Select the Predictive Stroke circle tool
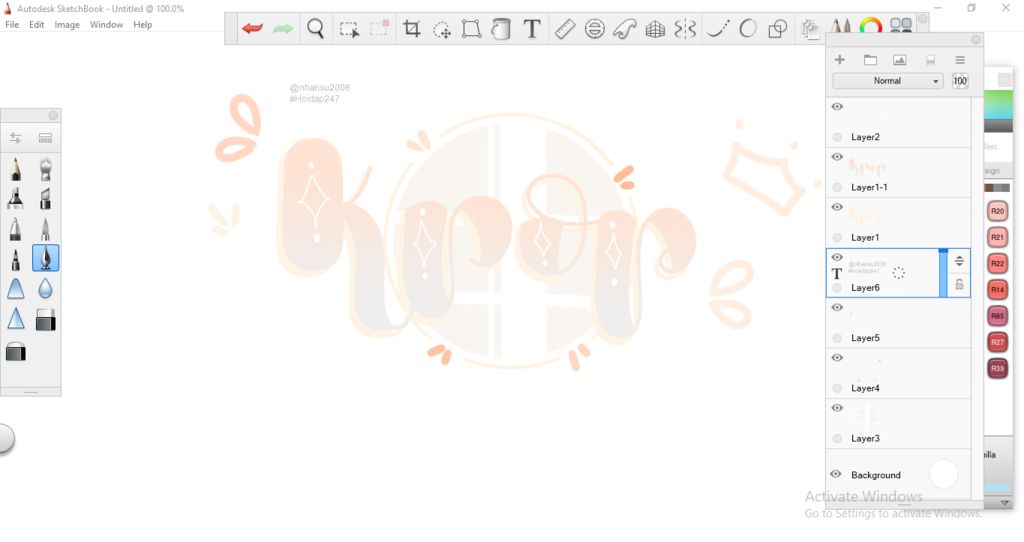 click(748, 29)
